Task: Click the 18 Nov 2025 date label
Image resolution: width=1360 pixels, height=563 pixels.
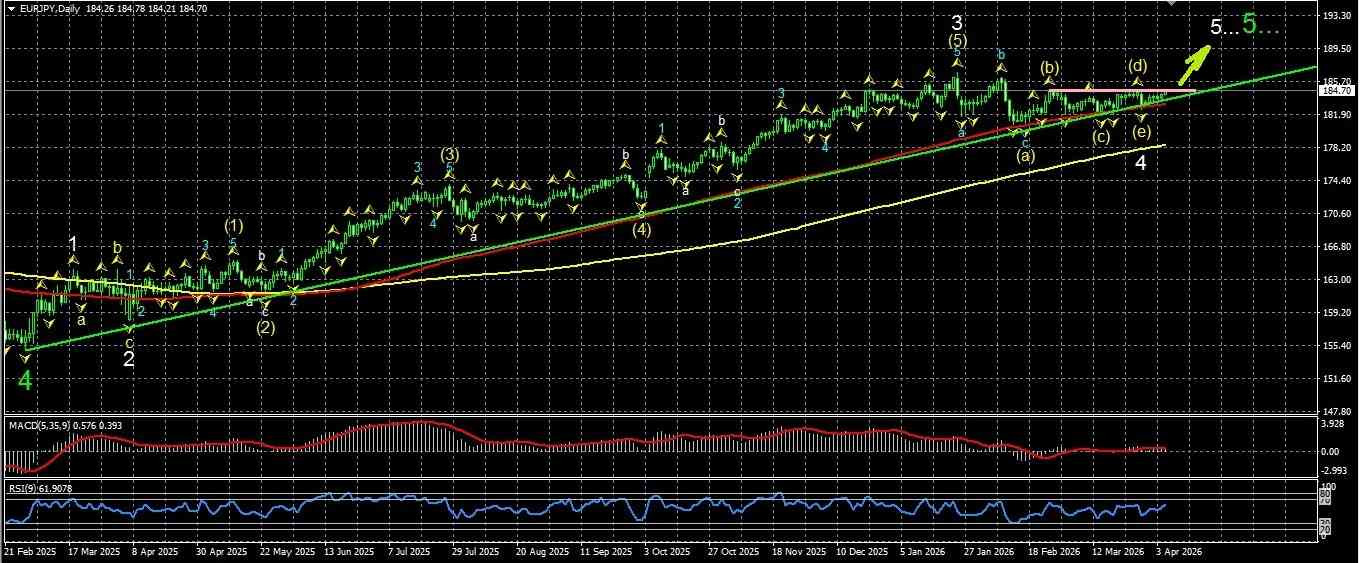Action: pos(799,551)
